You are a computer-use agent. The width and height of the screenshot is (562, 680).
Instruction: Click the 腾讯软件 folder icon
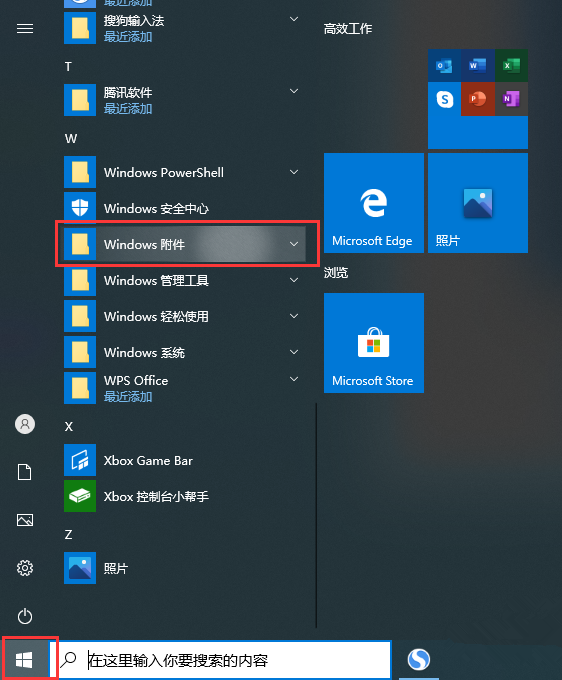point(80,100)
